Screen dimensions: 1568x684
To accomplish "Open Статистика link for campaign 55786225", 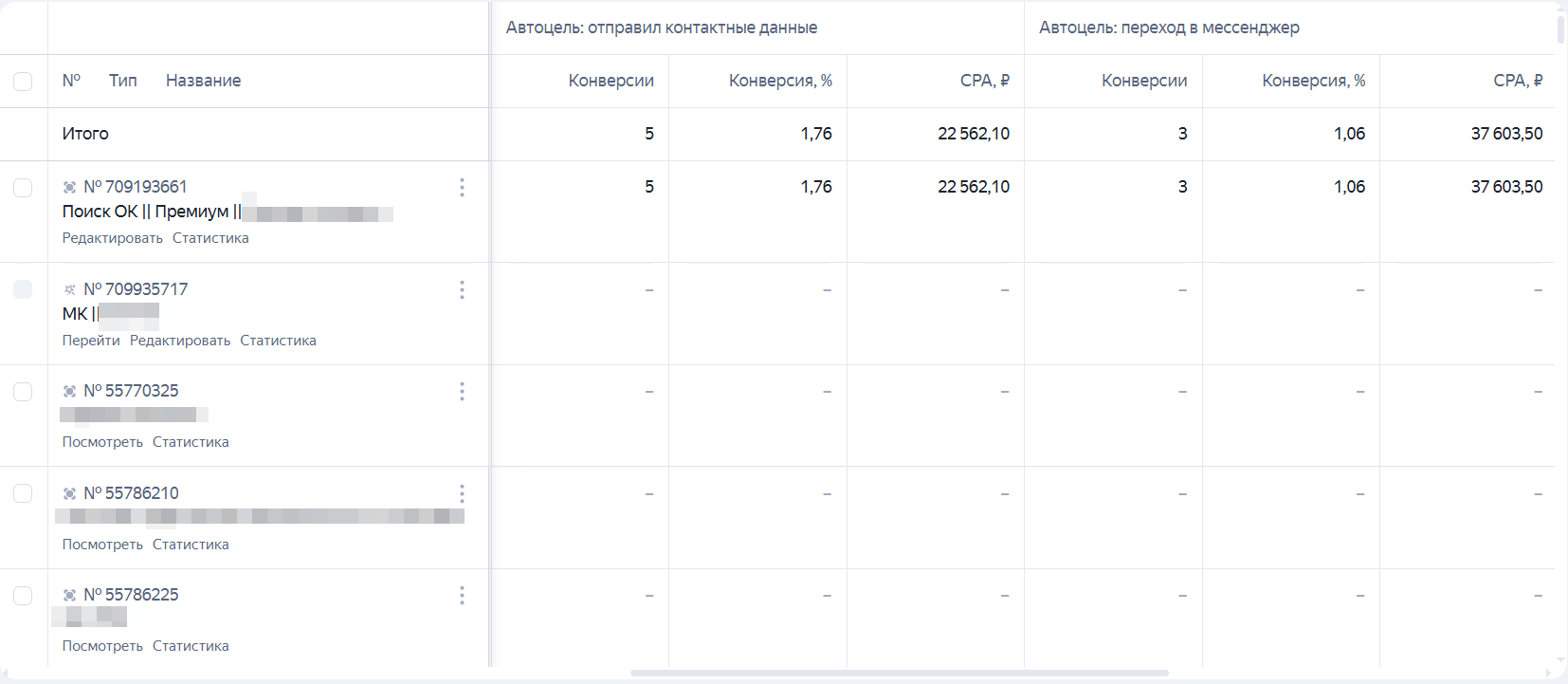I will [191, 646].
